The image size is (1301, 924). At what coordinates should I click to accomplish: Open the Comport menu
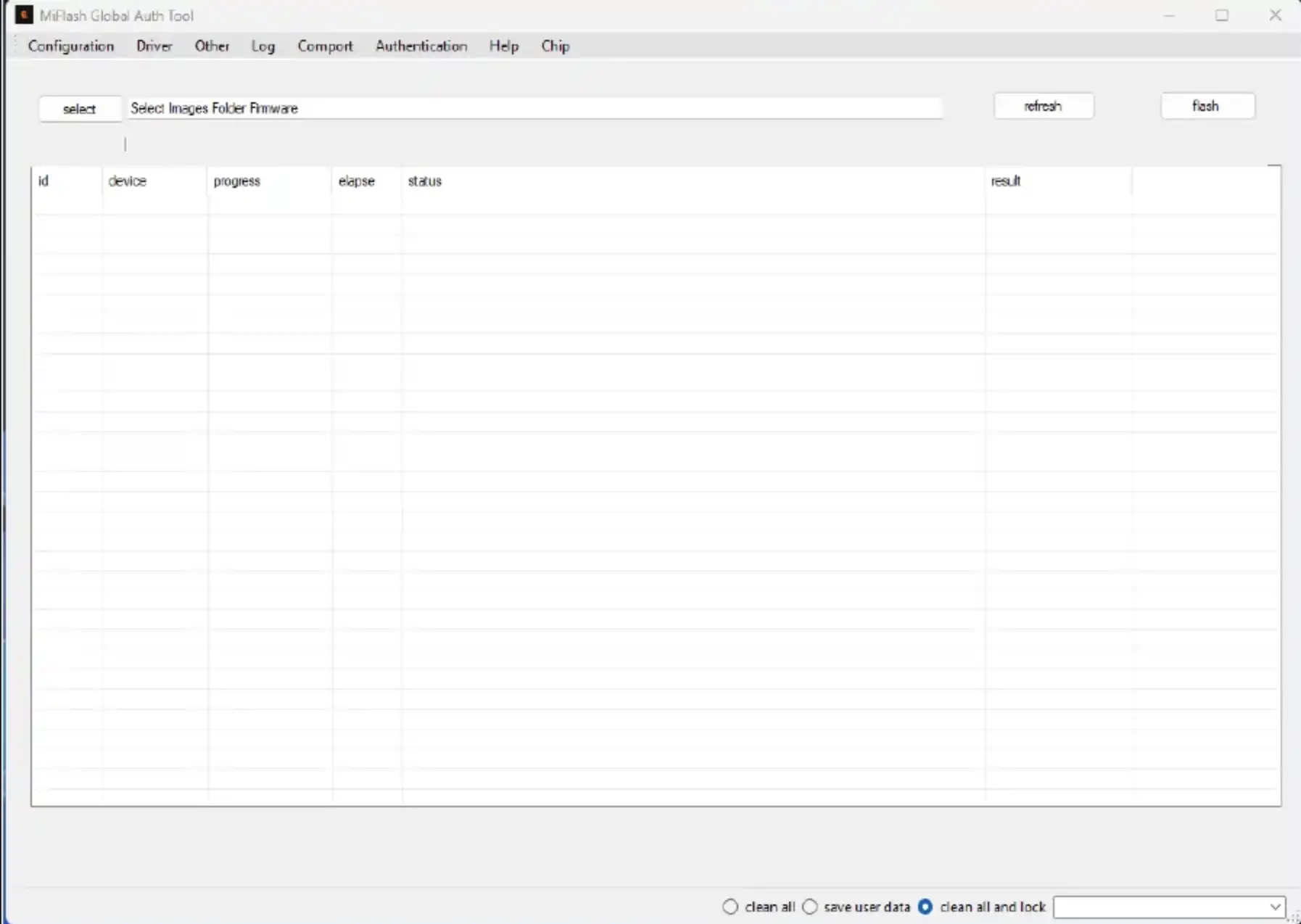pos(324,46)
